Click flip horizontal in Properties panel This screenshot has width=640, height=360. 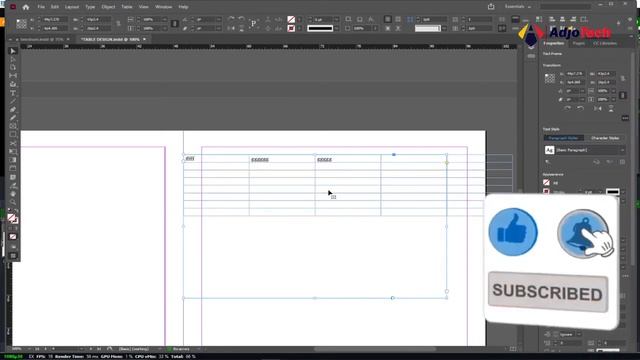[598, 109]
